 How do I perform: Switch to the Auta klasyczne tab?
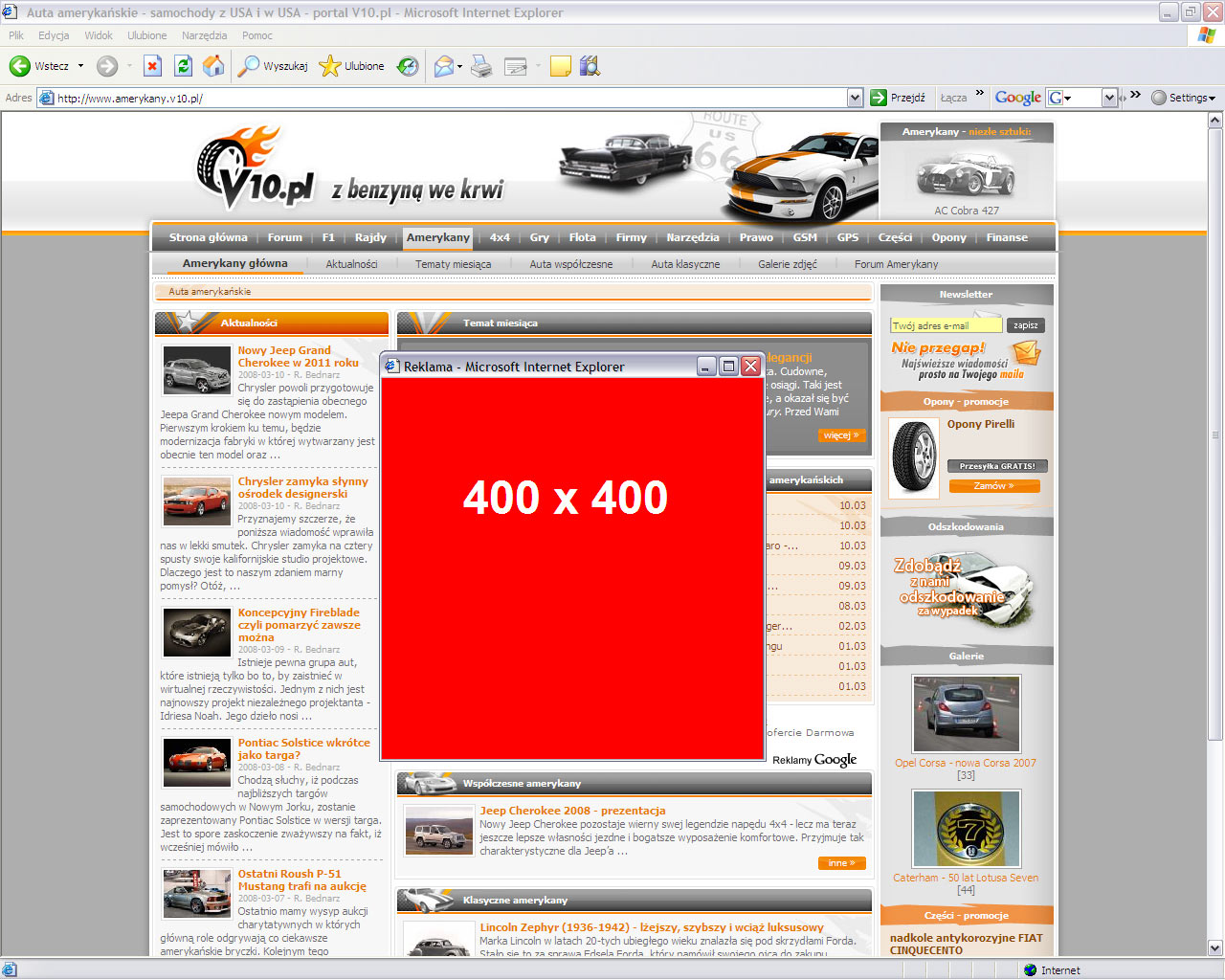[x=685, y=264]
